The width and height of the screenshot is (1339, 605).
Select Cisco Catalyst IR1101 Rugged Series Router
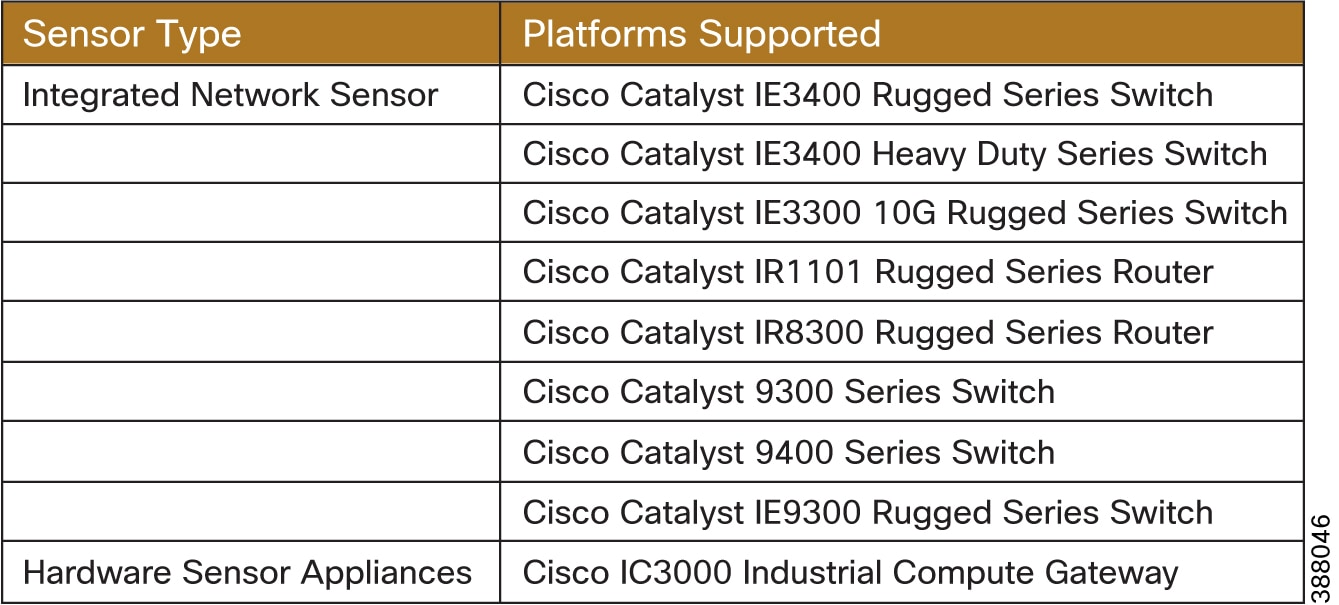(868, 272)
